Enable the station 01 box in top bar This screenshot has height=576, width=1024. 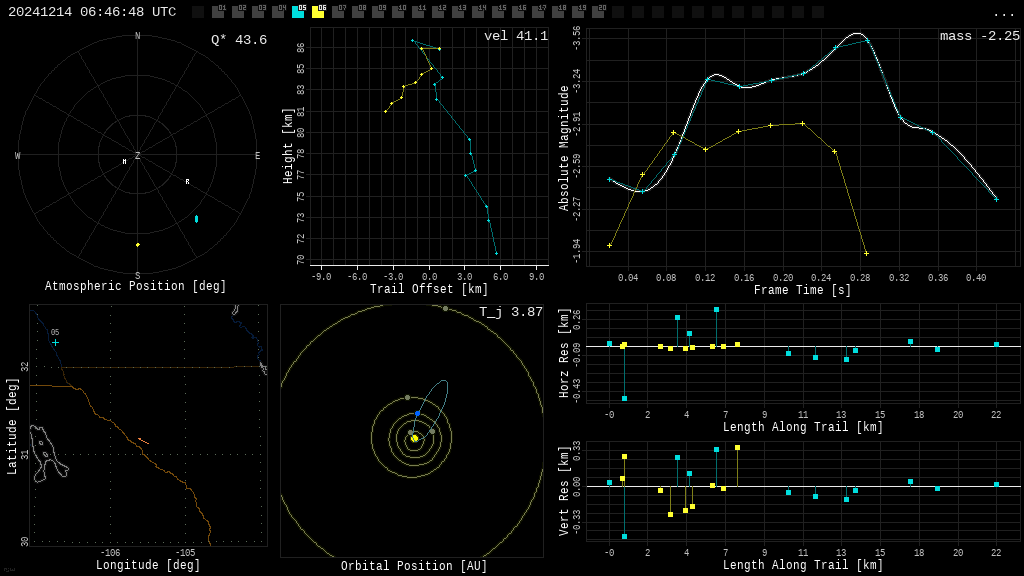tap(218, 12)
